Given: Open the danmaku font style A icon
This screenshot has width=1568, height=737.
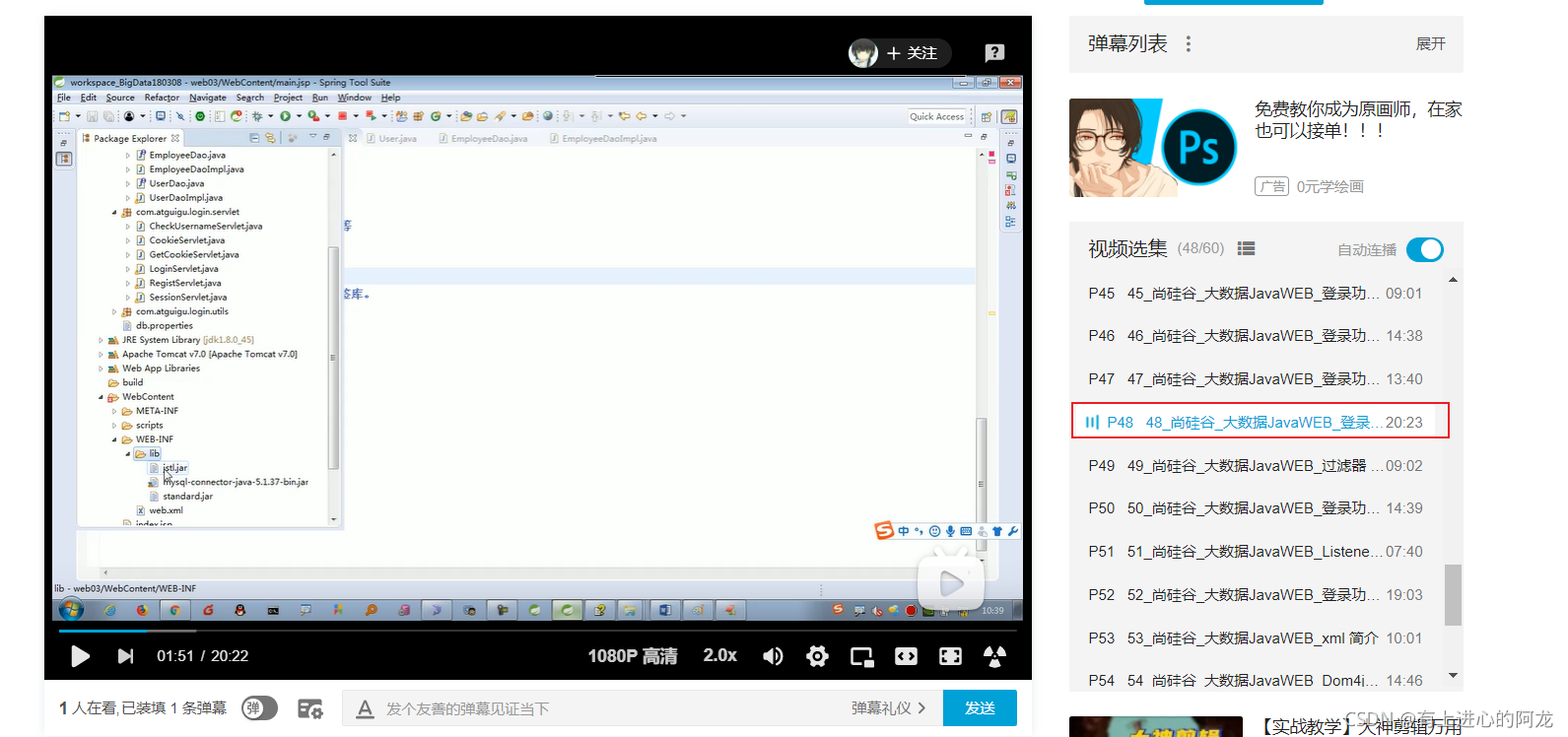Looking at the screenshot, I should coord(365,708).
